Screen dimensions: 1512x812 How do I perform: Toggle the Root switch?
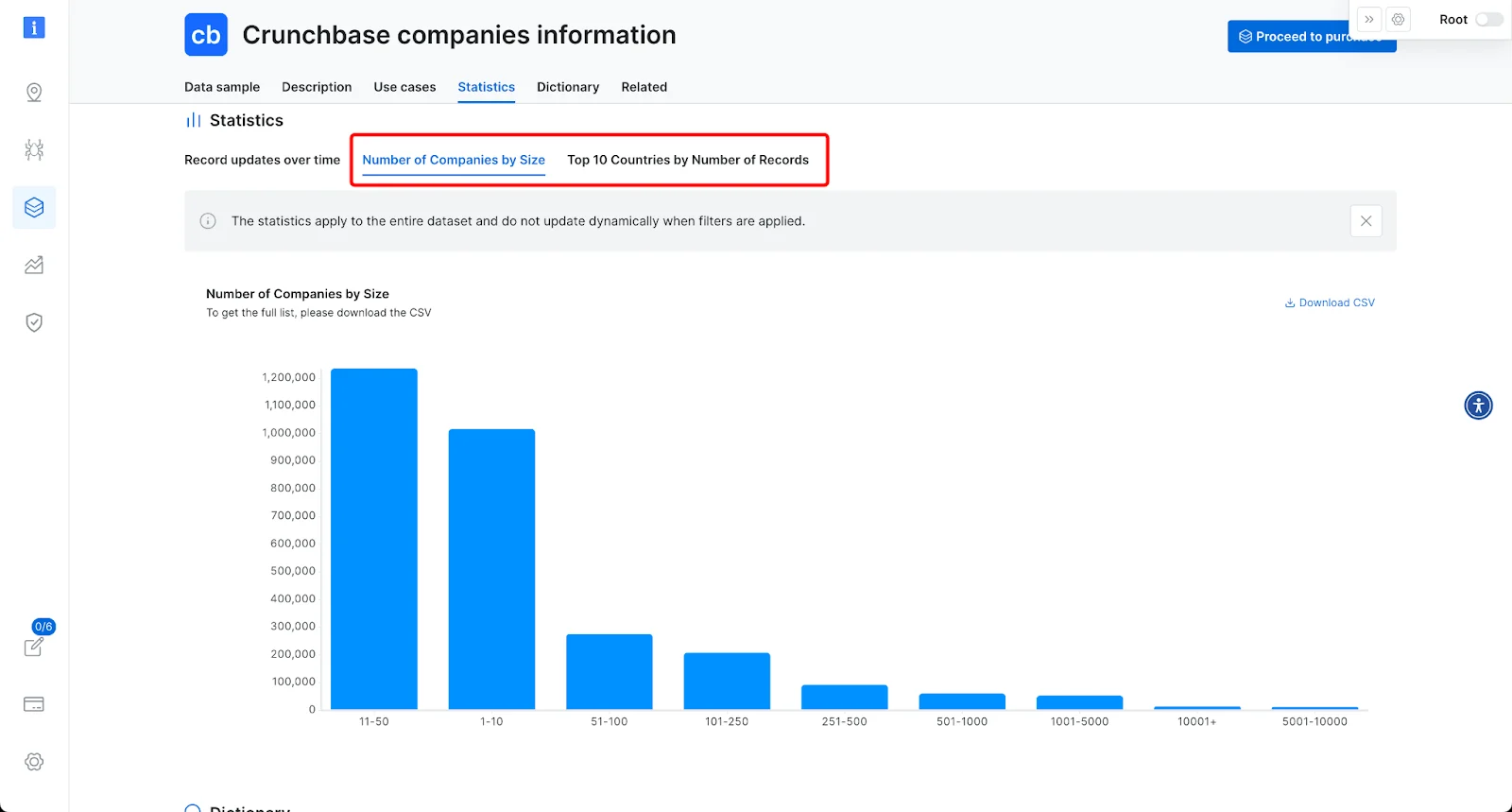[x=1488, y=20]
